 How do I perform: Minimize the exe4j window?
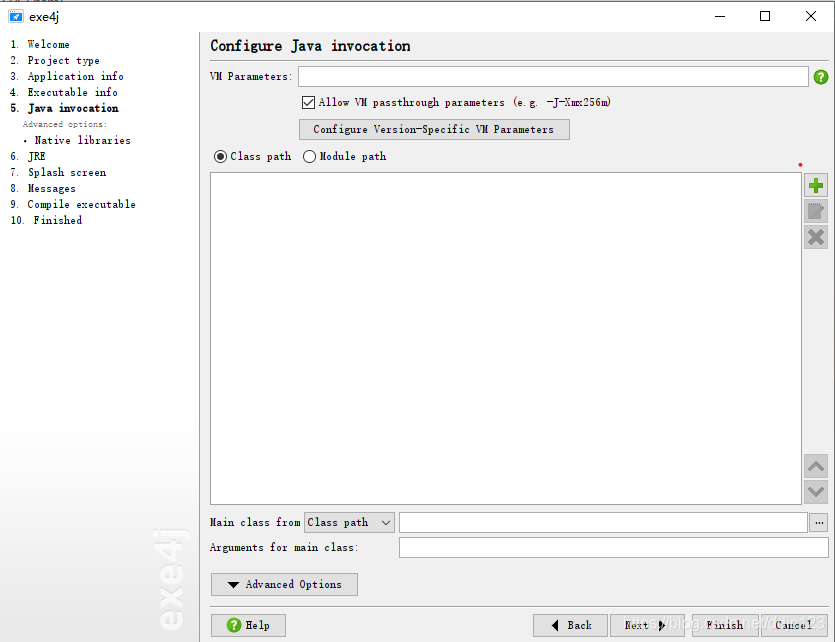point(720,17)
